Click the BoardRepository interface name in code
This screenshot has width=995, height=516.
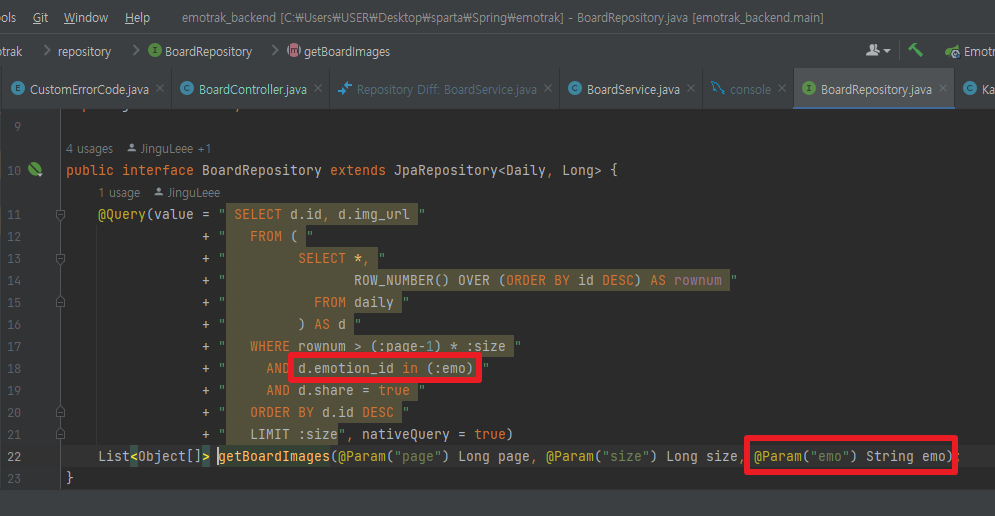click(x=261, y=170)
